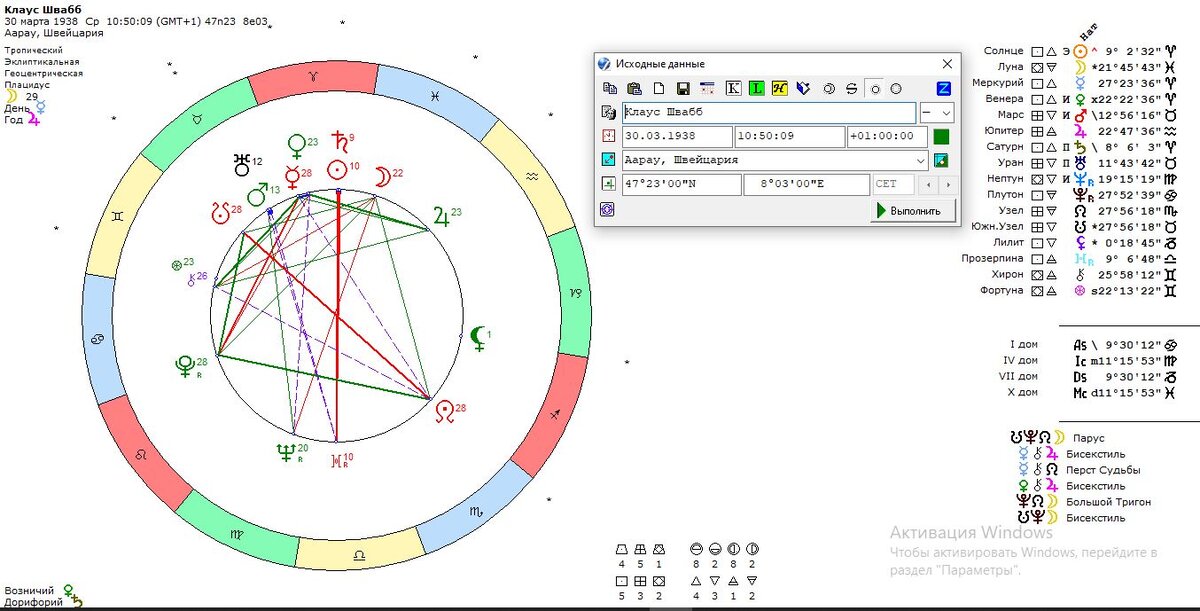Click the longitude field 8°03'00"E
This screenshot has height=611, width=1200.
807,185
